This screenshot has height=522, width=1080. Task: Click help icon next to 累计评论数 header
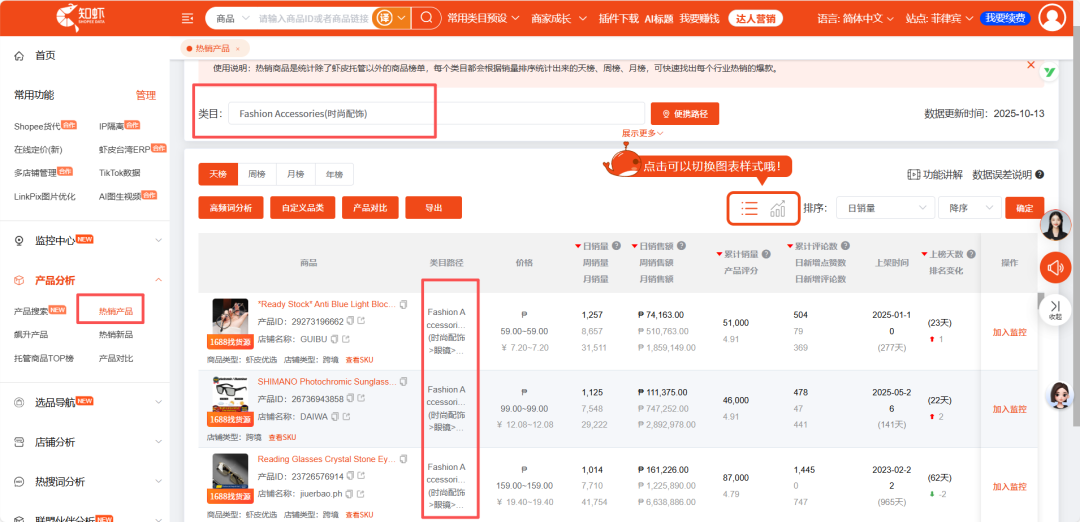coord(845,246)
